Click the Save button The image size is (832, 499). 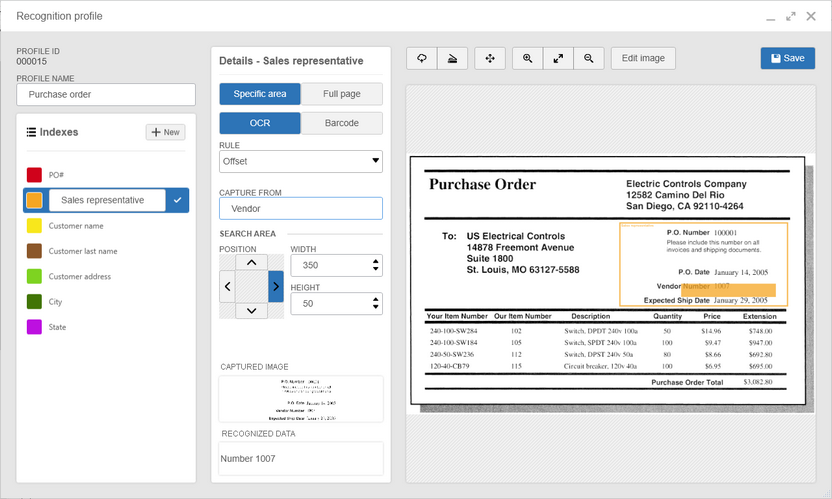[x=787, y=58]
